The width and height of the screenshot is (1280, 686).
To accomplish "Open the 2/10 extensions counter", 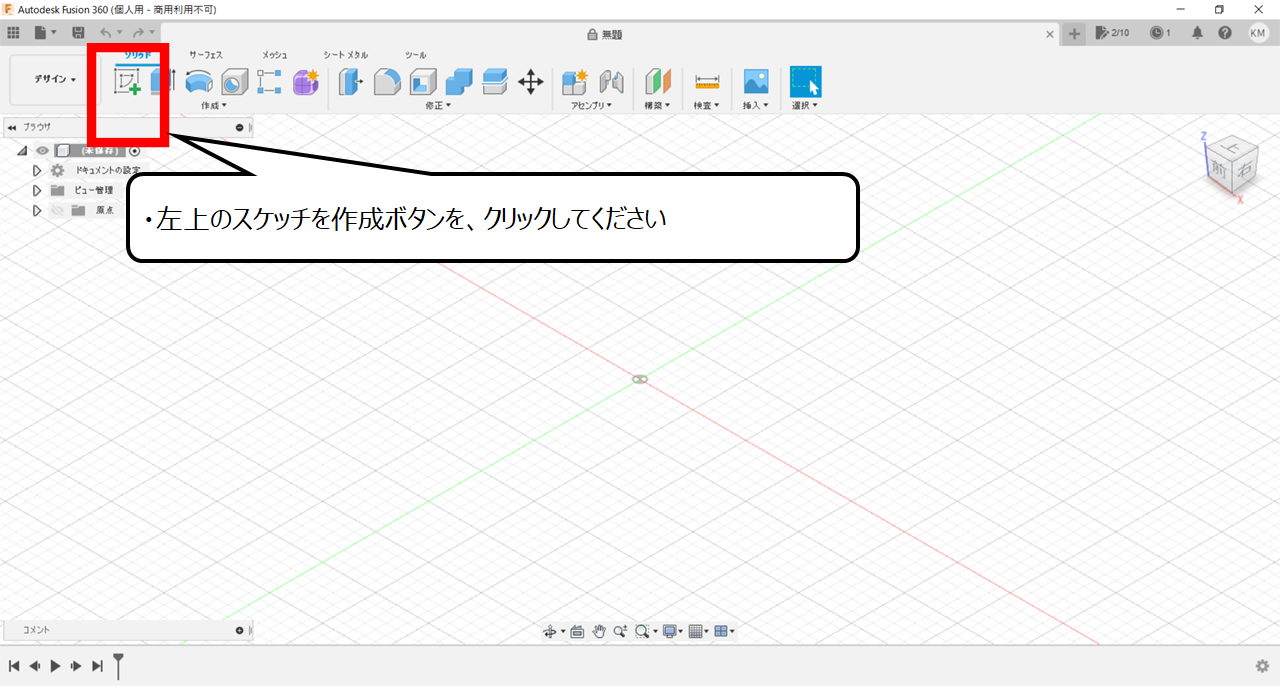I will (1112, 33).
